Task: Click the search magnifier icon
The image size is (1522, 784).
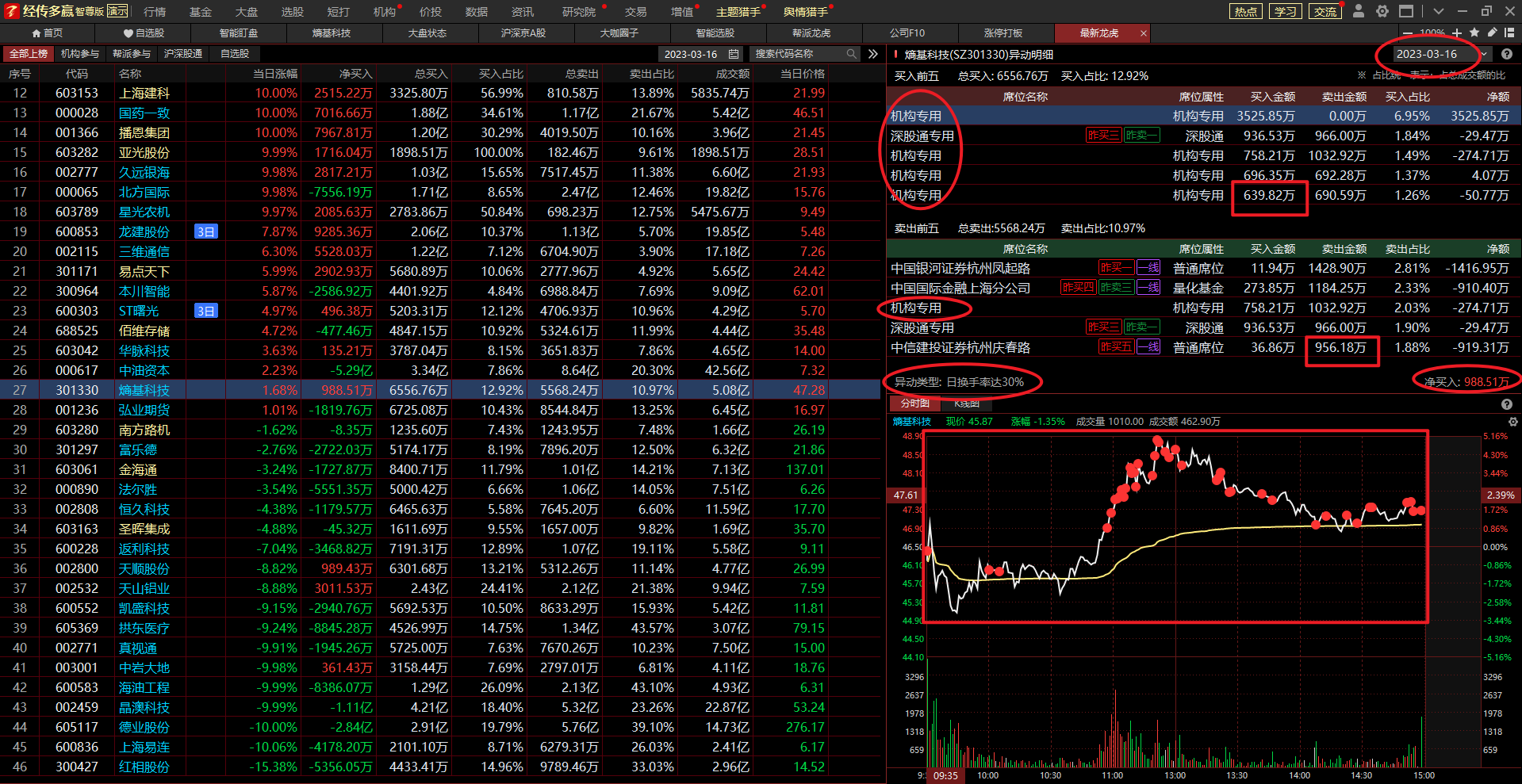Action: pos(851,54)
